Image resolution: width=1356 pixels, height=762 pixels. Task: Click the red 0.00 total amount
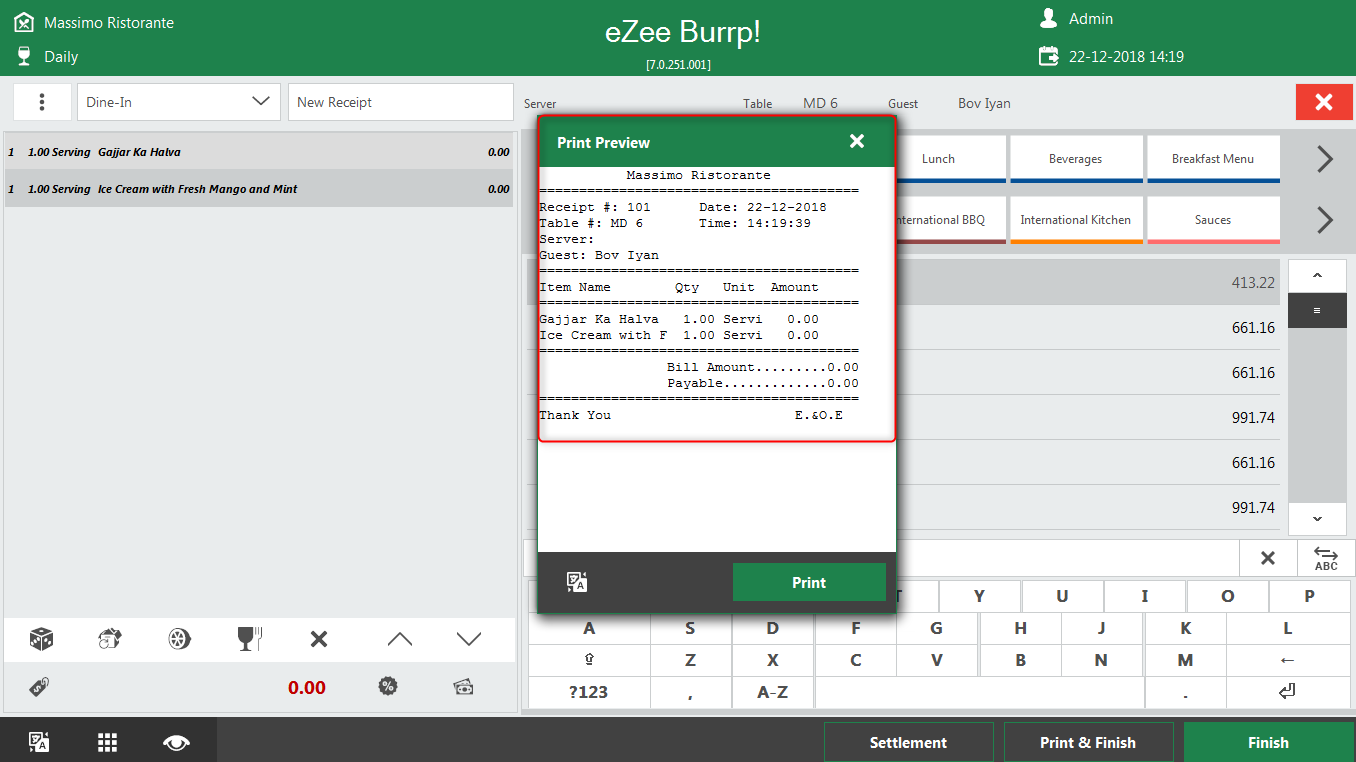(x=307, y=687)
